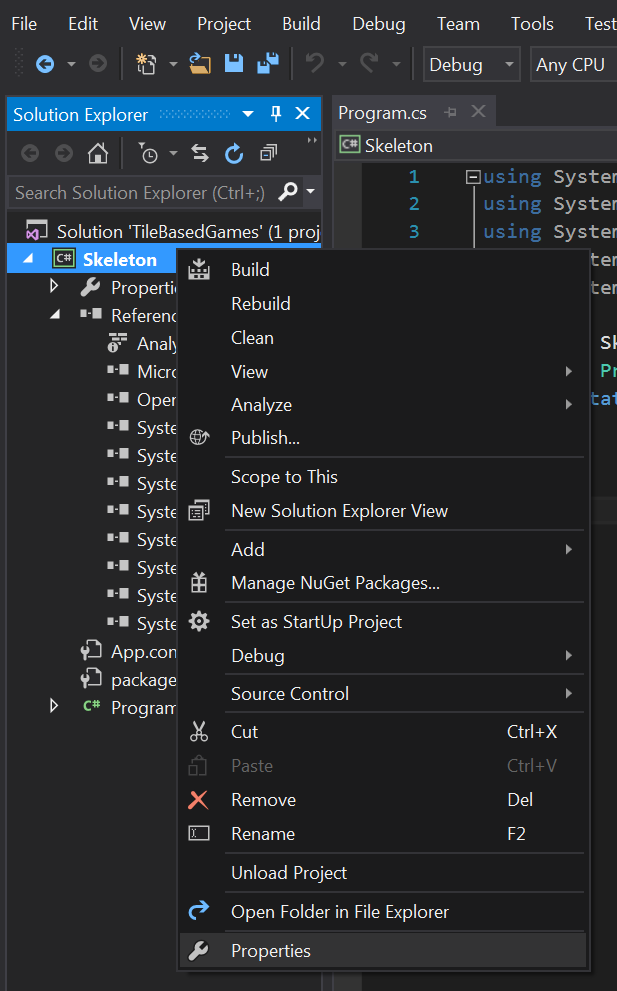The width and height of the screenshot is (617, 991).
Task: Collapse the Skeleton project node
Action: 27,259
